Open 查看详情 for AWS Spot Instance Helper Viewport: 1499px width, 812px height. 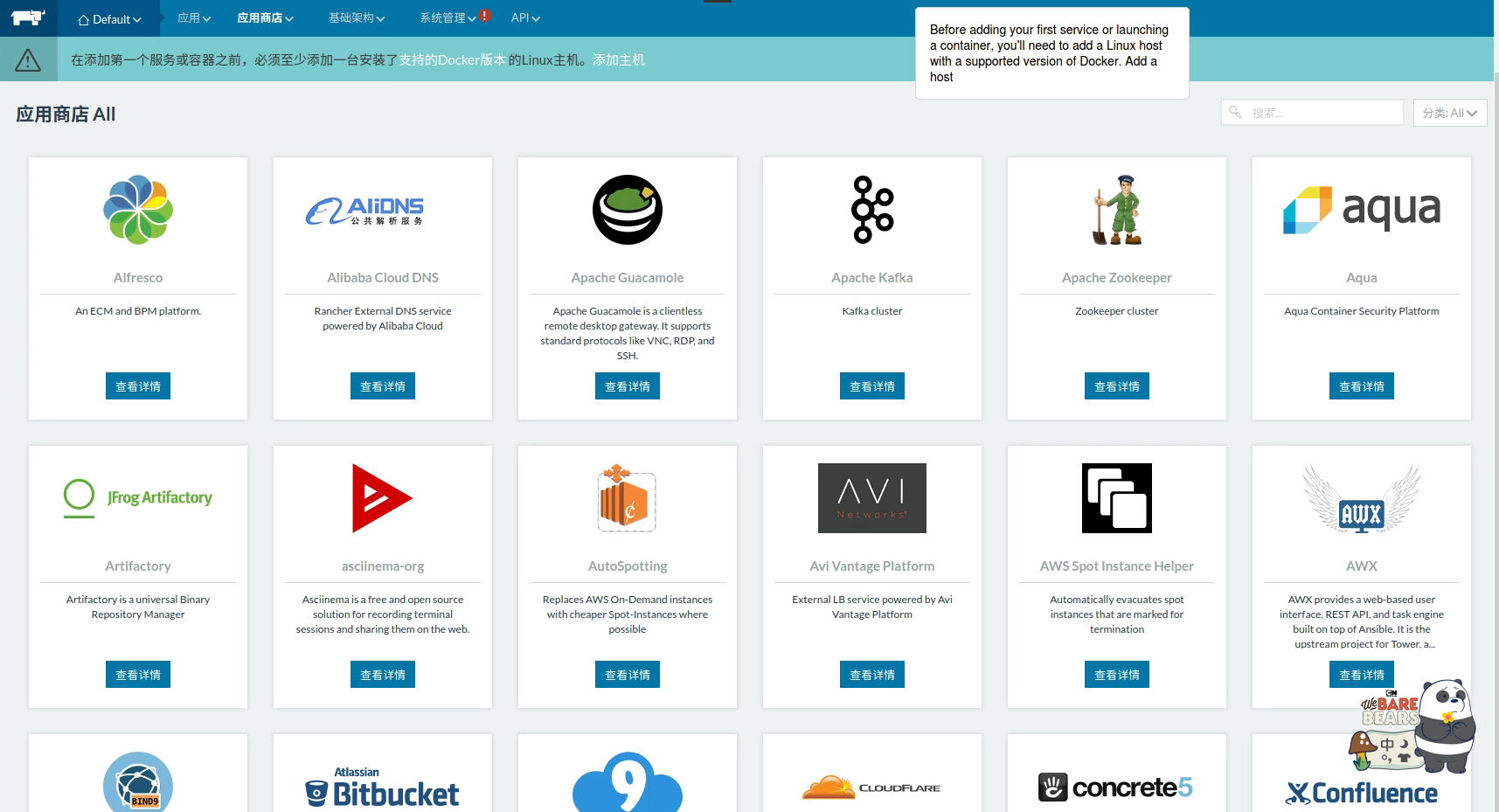click(1117, 675)
